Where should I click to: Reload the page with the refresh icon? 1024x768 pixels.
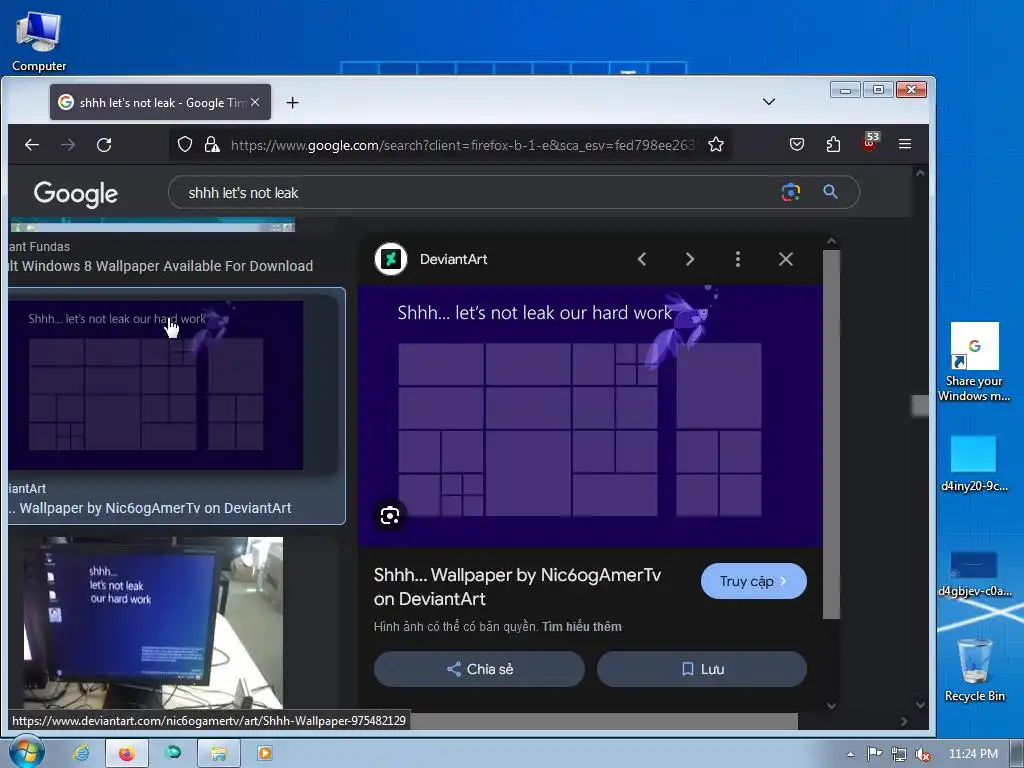[x=104, y=144]
